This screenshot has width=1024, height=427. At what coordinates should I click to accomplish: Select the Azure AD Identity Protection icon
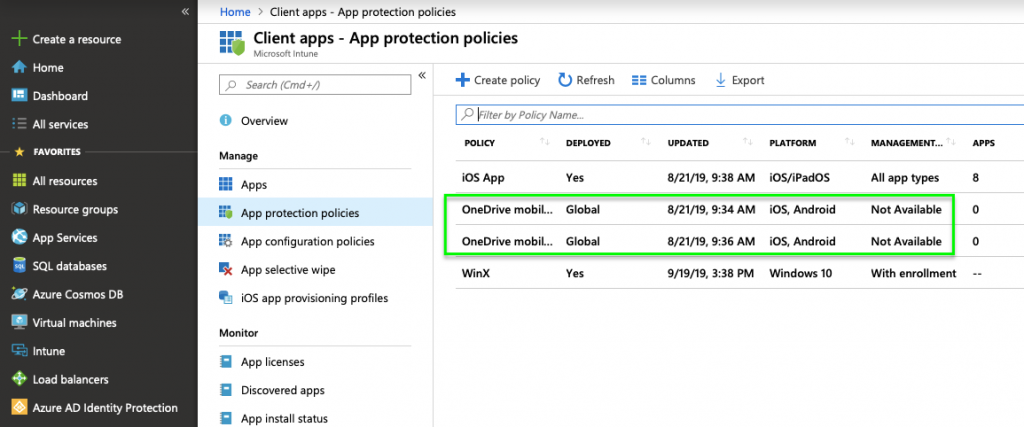point(18,407)
